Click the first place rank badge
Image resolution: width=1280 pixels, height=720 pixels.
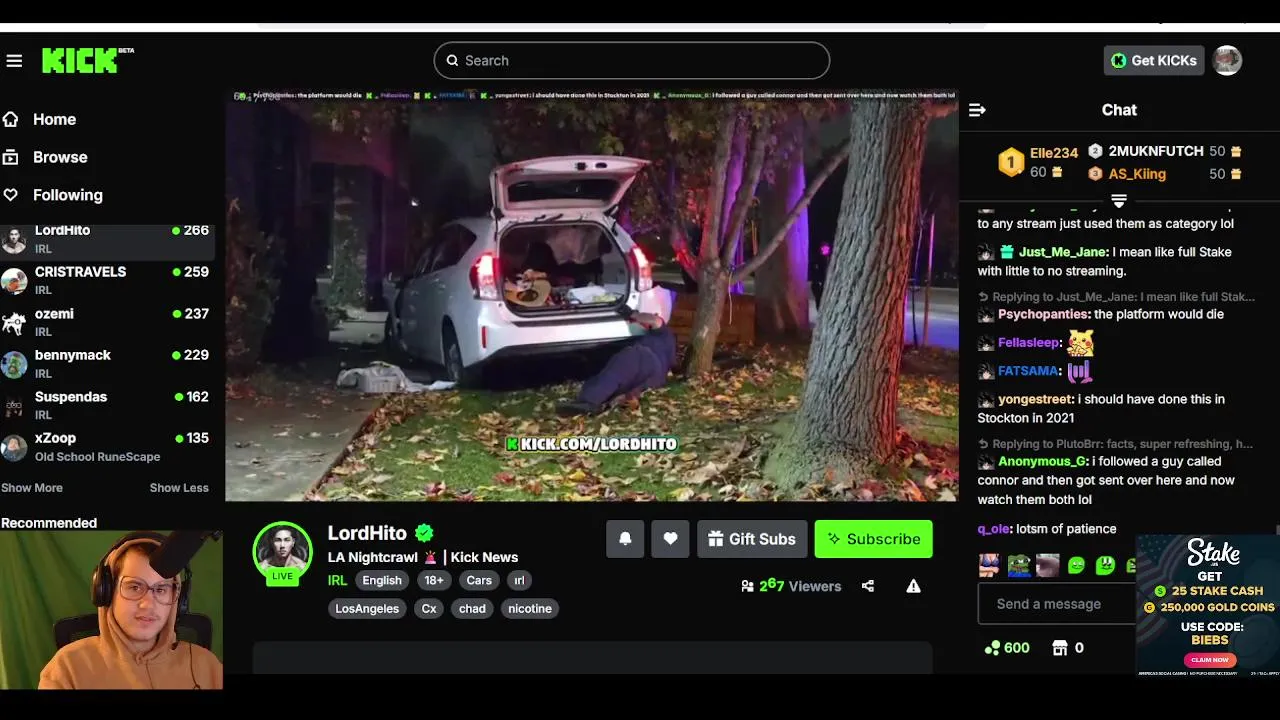pyautogui.click(x=1011, y=162)
